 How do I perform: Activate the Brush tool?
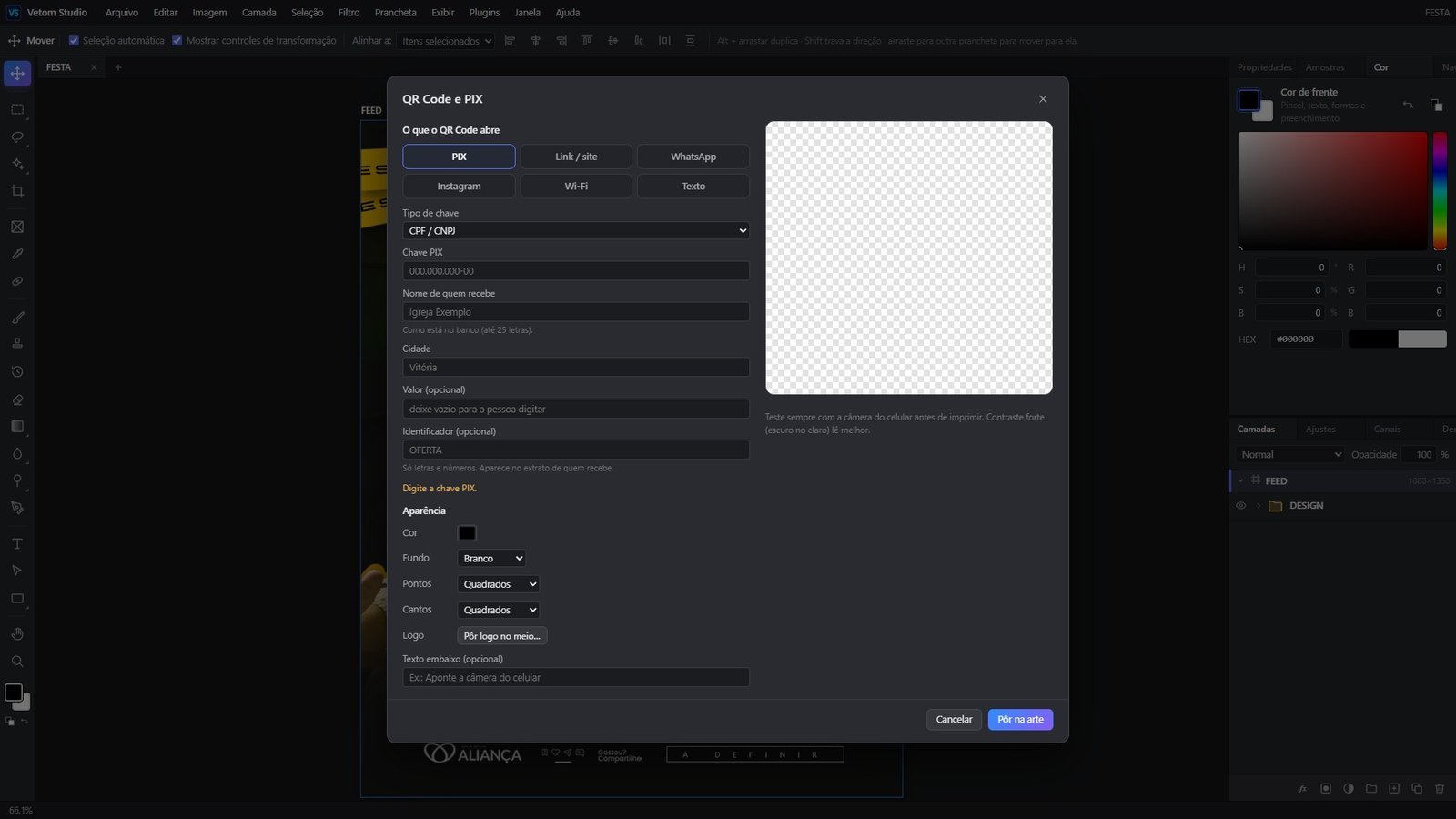(17, 318)
